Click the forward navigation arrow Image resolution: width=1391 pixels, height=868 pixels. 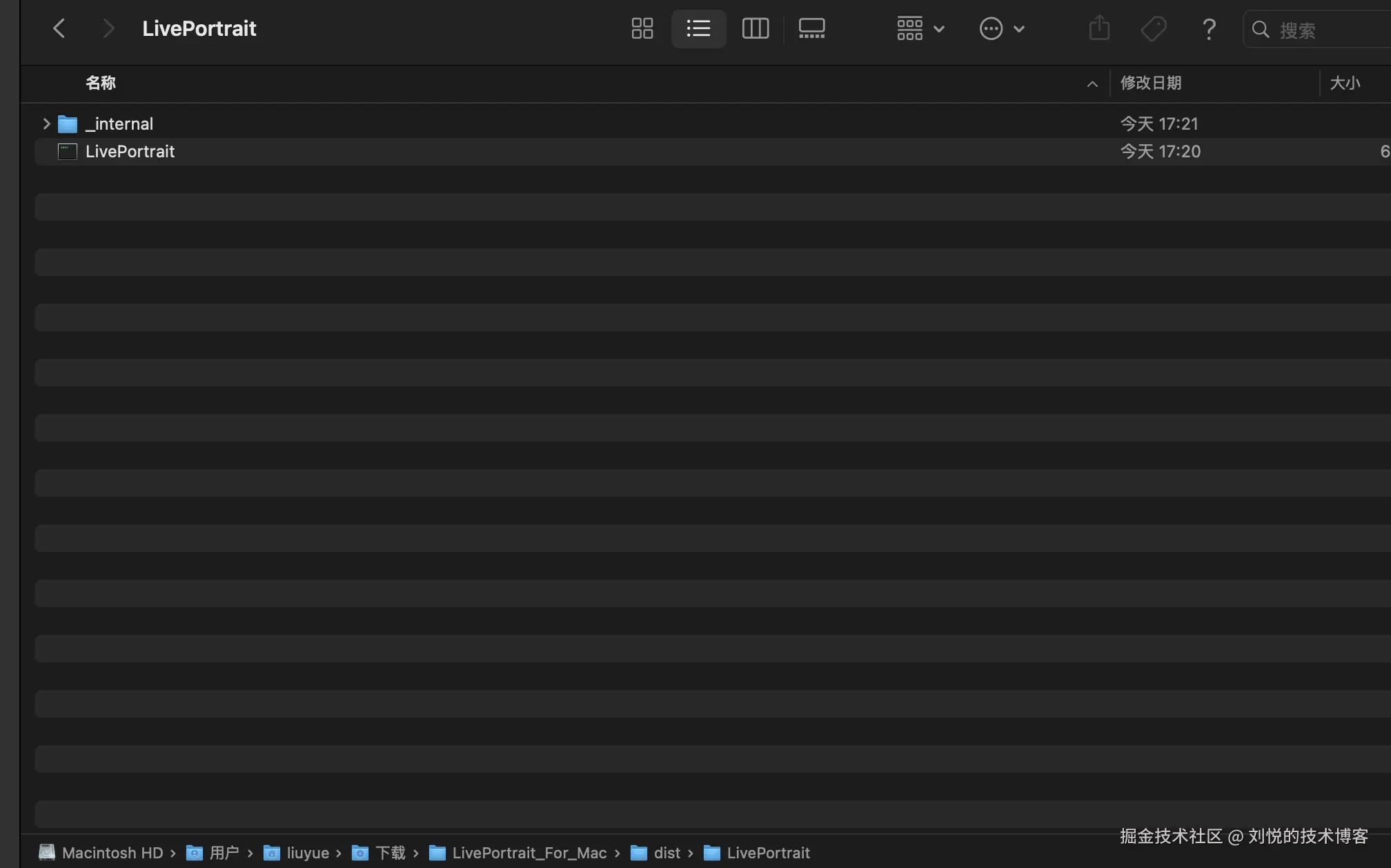[x=108, y=29]
